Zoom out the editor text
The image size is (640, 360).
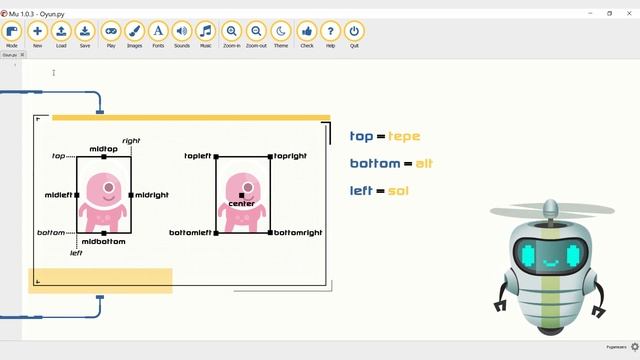[256, 35]
